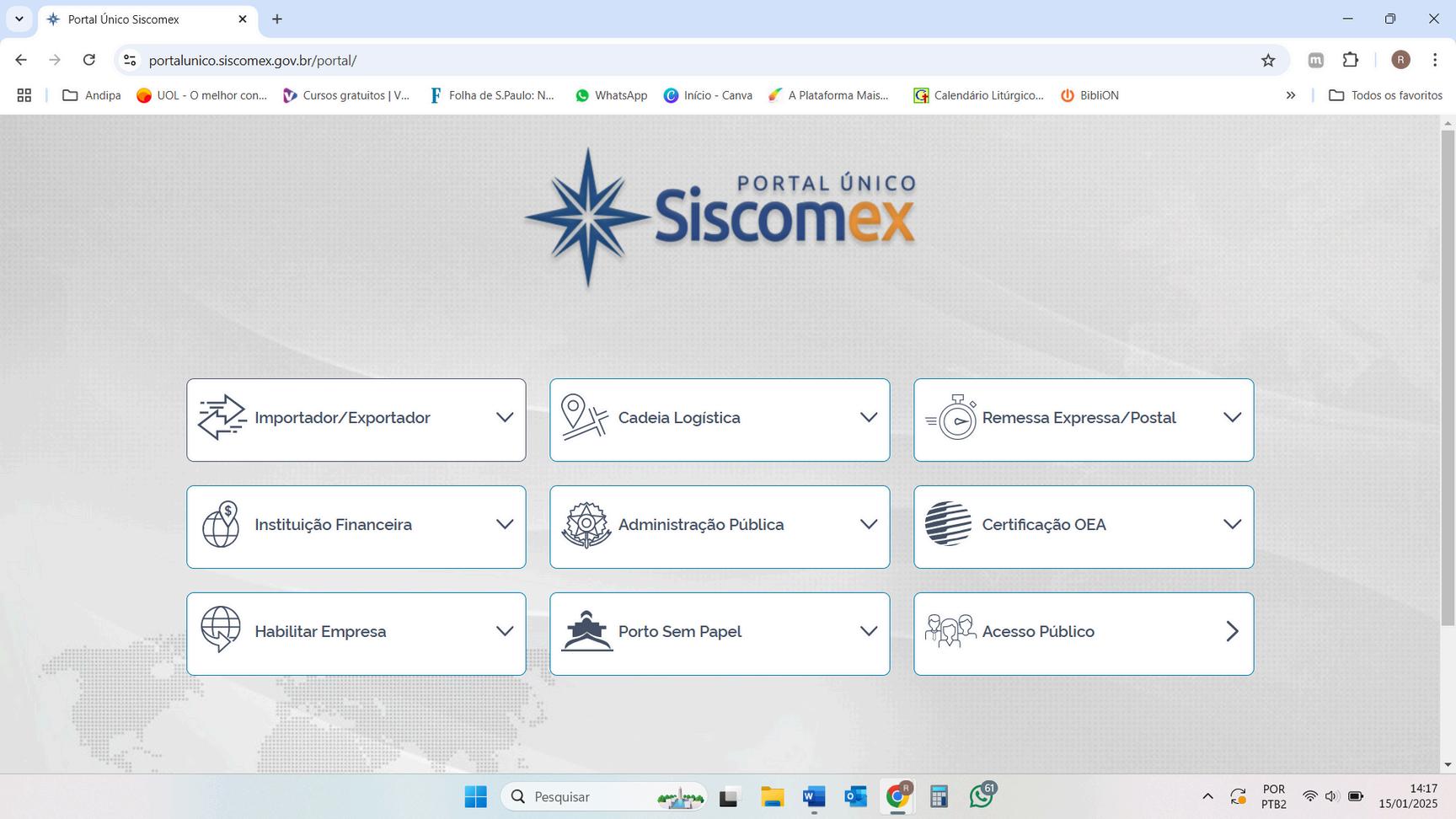The width and height of the screenshot is (1456, 819).
Task: Open the Chrome profile avatar
Action: point(1400,60)
